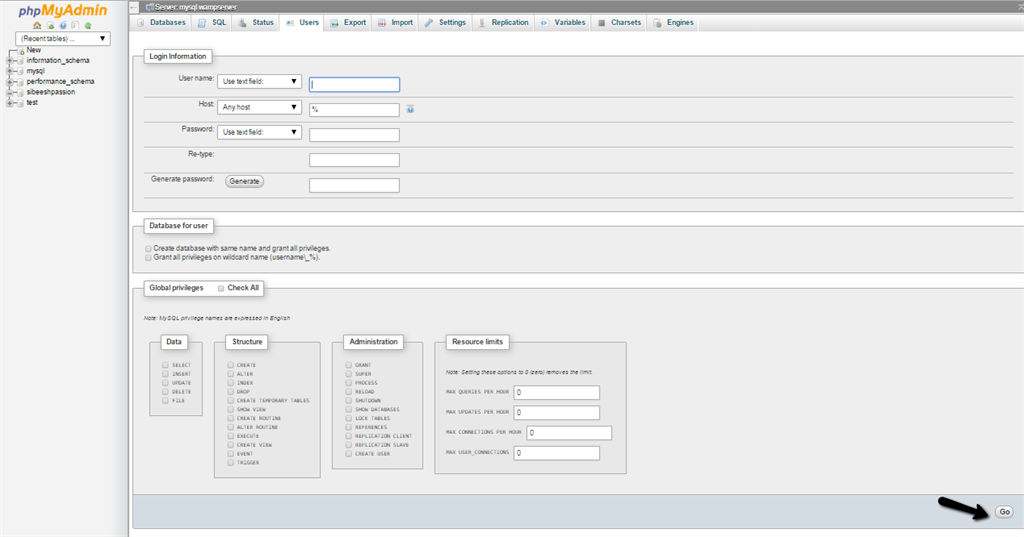Open the User name 'Use text field' dropdown
This screenshot has height=537, width=1024.
(x=259, y=81)
